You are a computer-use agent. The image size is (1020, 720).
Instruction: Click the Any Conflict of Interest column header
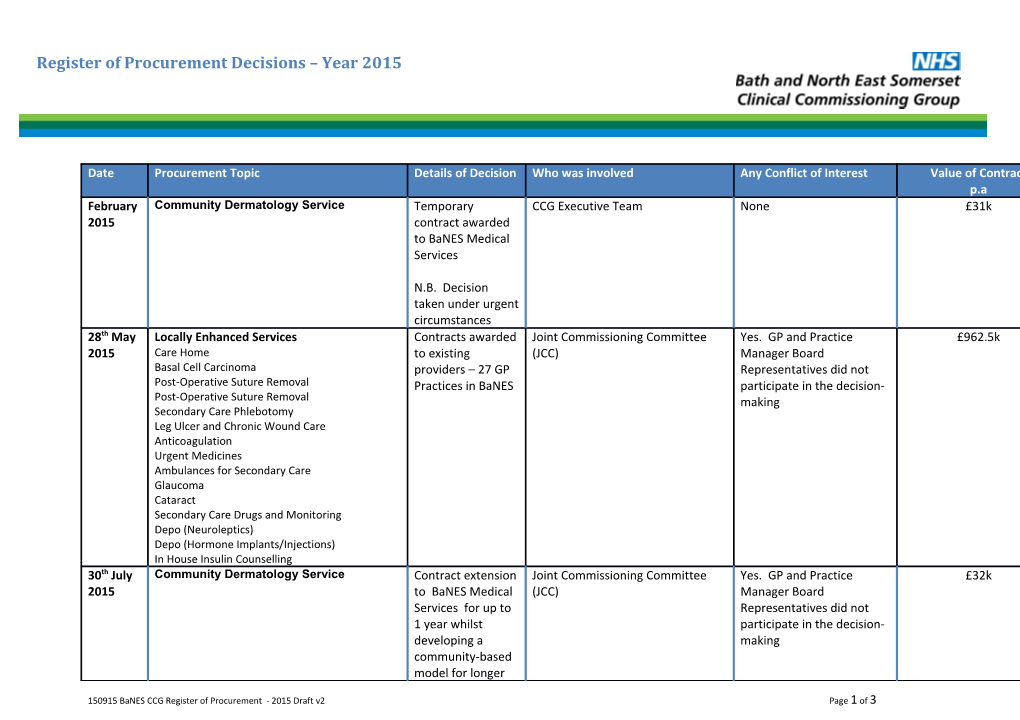(803, 173)
